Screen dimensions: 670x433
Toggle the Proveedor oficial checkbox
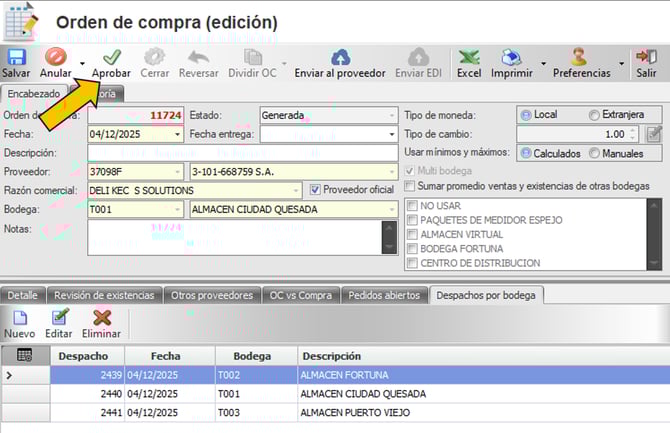[x=316, y=190]
